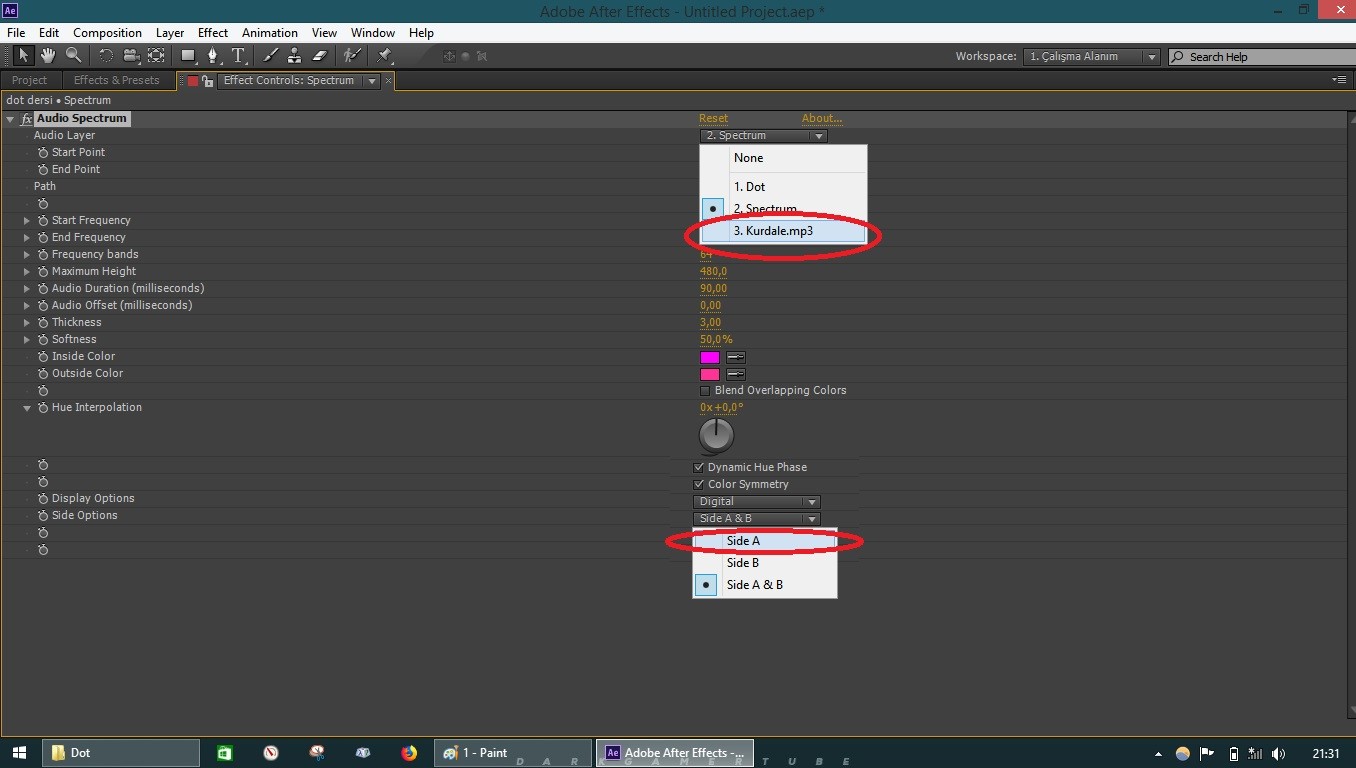Open the Workspace dropdown

(x=1092, y=57)
